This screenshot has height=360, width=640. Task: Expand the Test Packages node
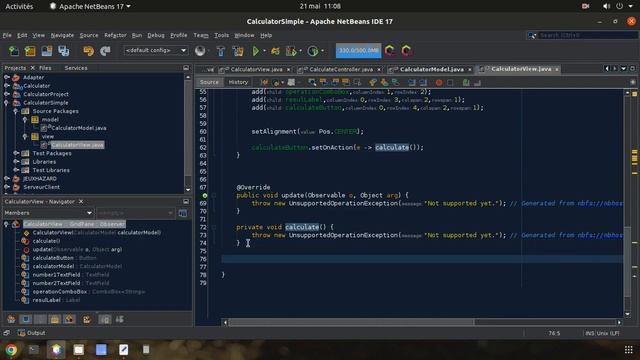tap(16, 153)
